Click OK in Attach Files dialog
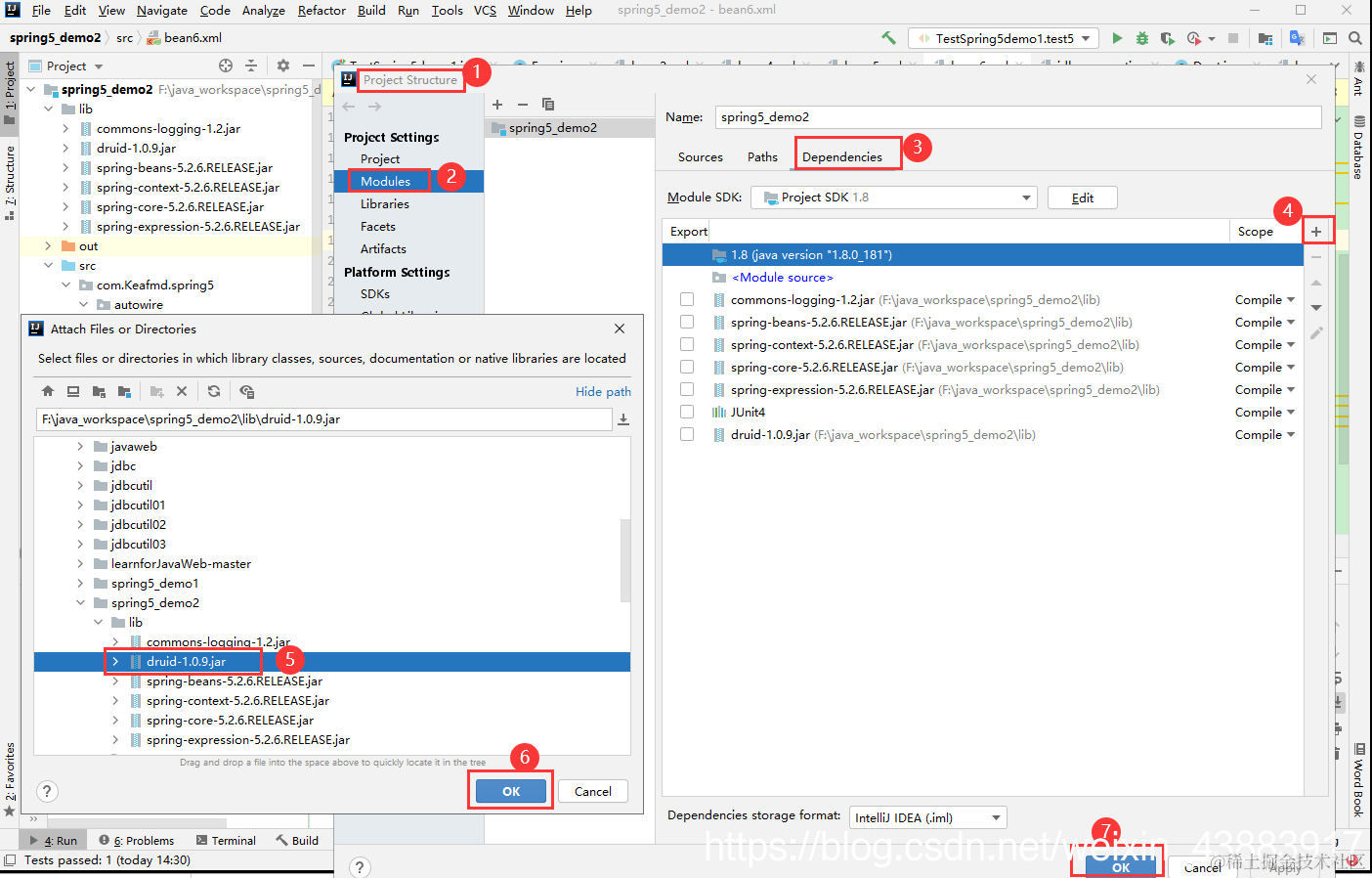The height and width of the screenshot is (878, 1372). (x=511, y=791)
